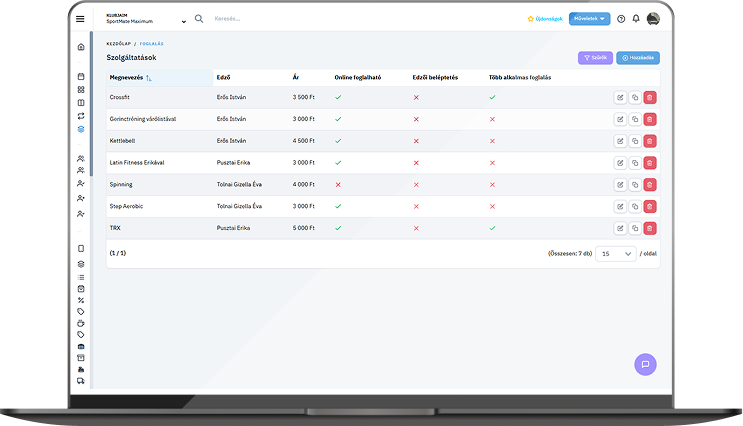743x426 pixels.
Task: Open the bulleted list sidebar icon
Action: coord(81,278)
